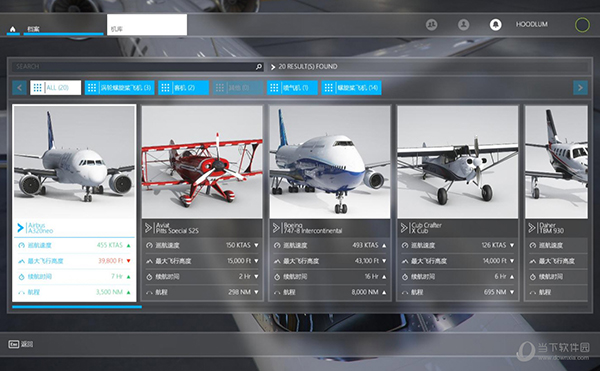This screenshot has height=371, width=600.
Task: Click the Boeing 747-8 Intercontinental name label
Action: pos(313,228)
